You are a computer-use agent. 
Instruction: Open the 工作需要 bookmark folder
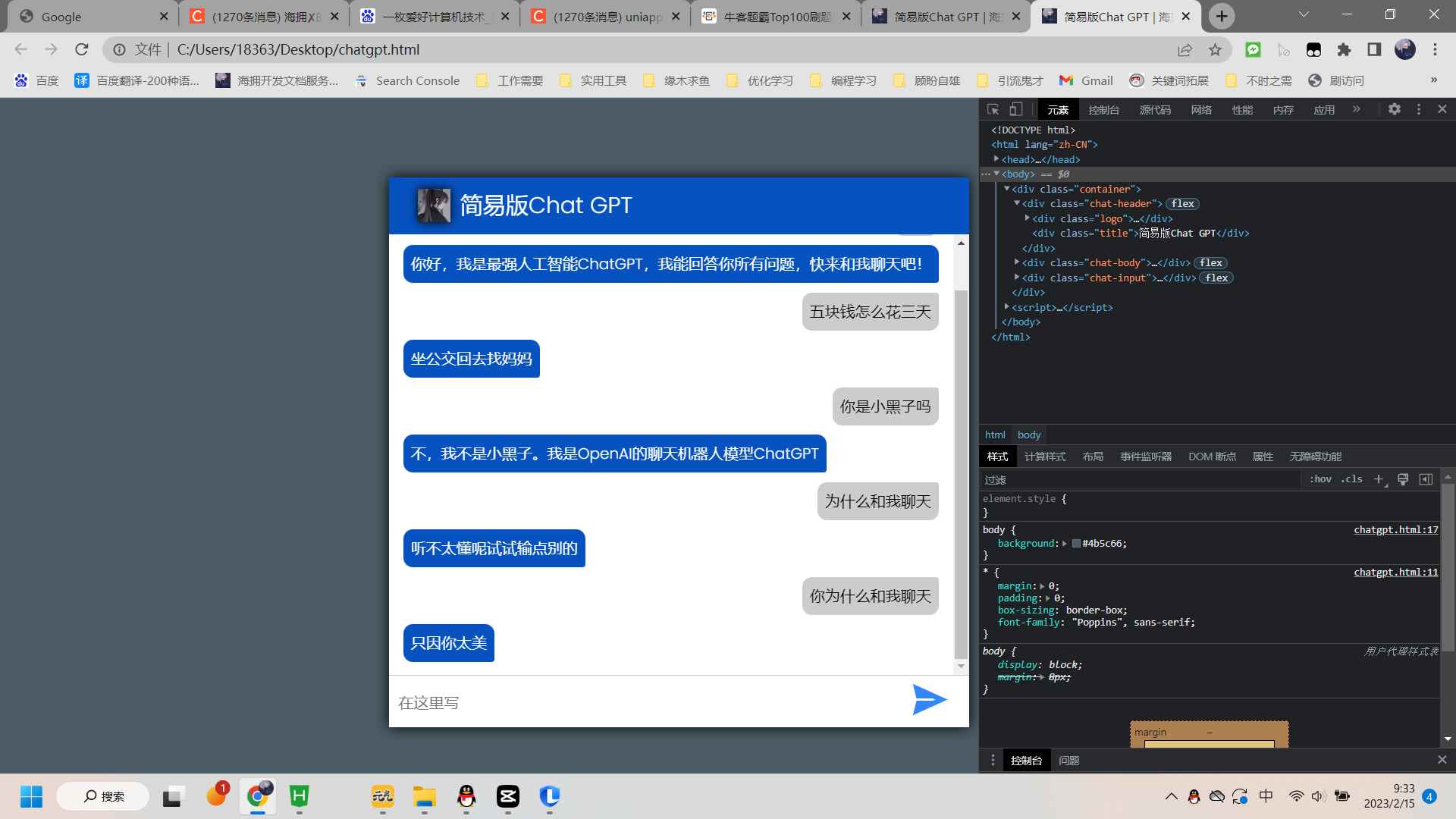pos(510,80)
